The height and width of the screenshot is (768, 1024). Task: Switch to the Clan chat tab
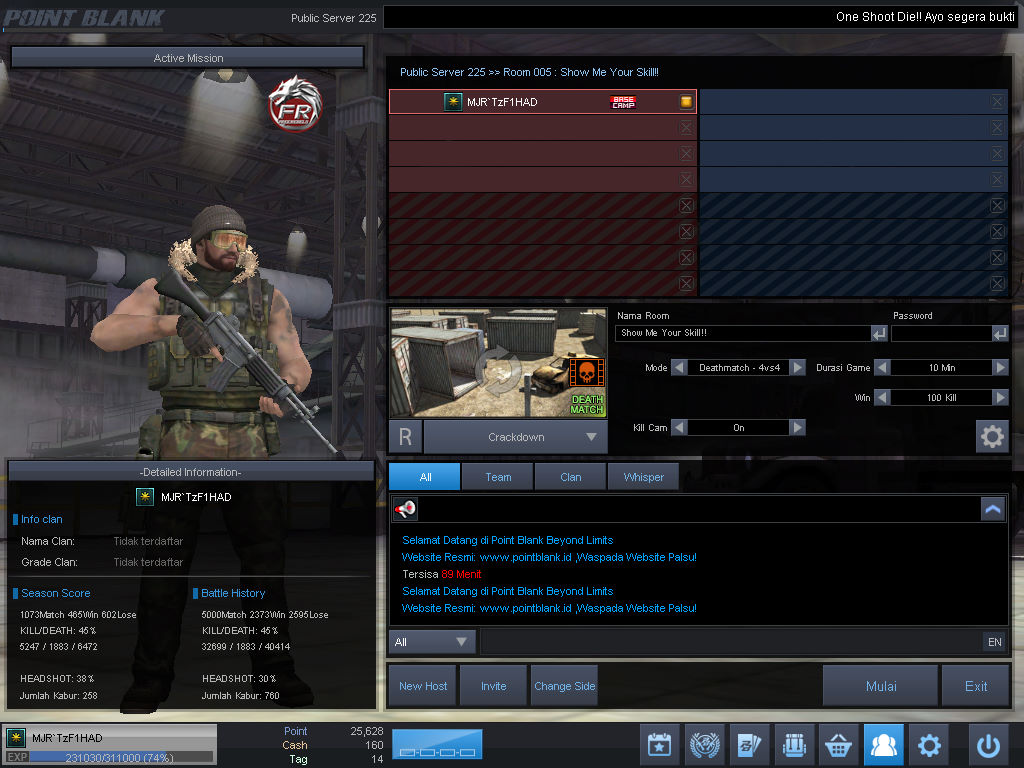click(x=570, y=477)
